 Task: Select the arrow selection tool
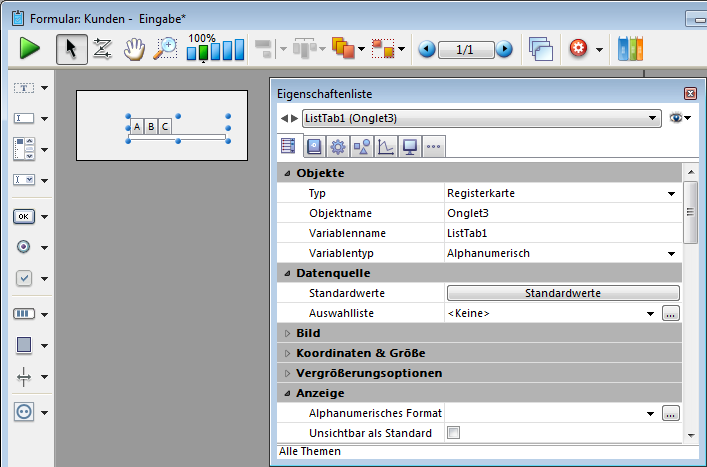[70, 48]
